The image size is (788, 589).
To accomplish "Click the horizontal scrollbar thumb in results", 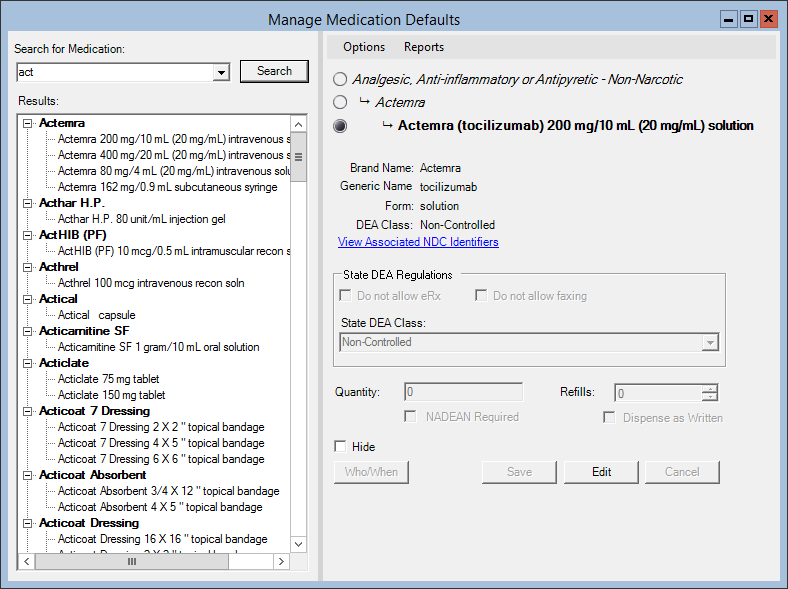I will pyautogui.click(x=132, y=561).
